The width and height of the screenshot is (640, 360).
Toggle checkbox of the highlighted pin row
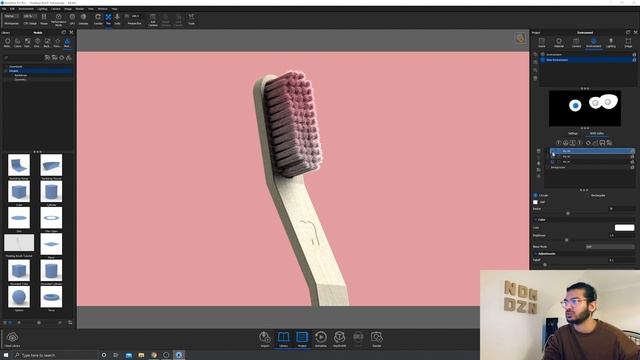coord(553,151)
